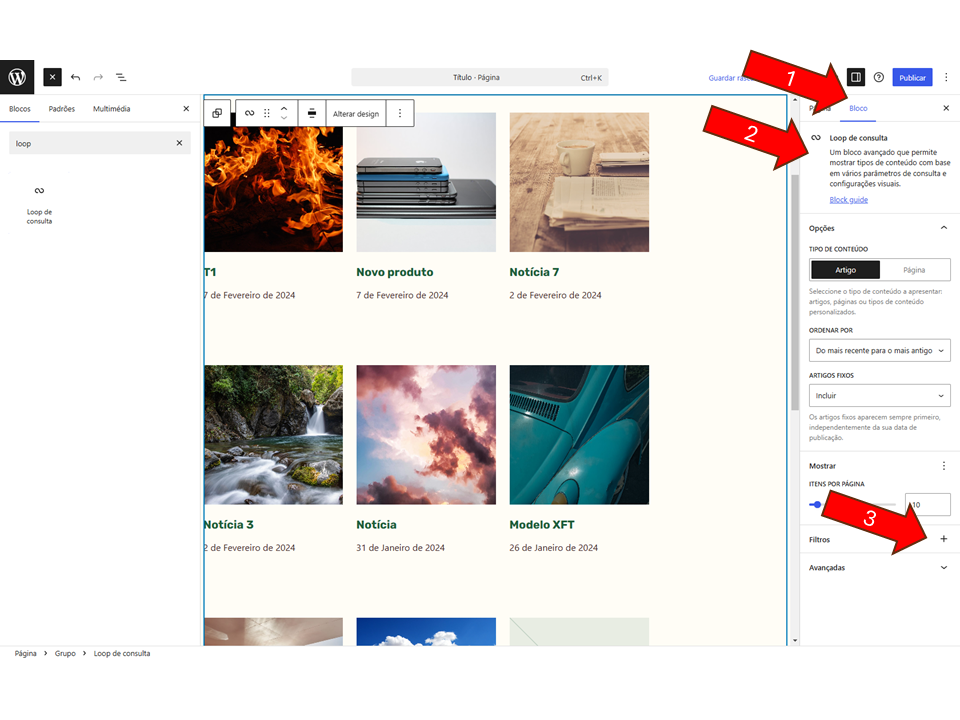
Task: Select Página content type
Action: pos(914,270)
